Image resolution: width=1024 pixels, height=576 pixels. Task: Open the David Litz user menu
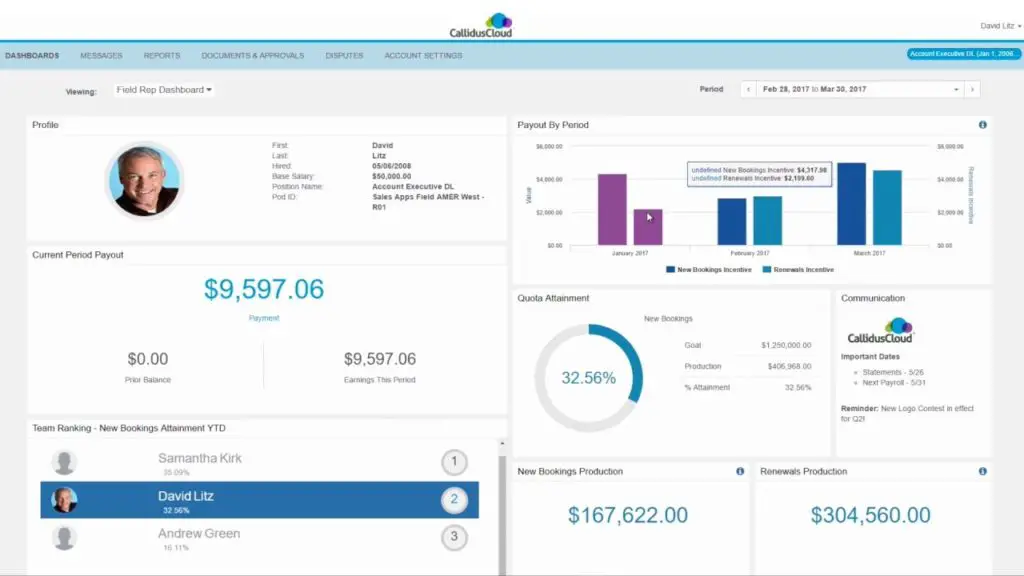[1000, 26]
